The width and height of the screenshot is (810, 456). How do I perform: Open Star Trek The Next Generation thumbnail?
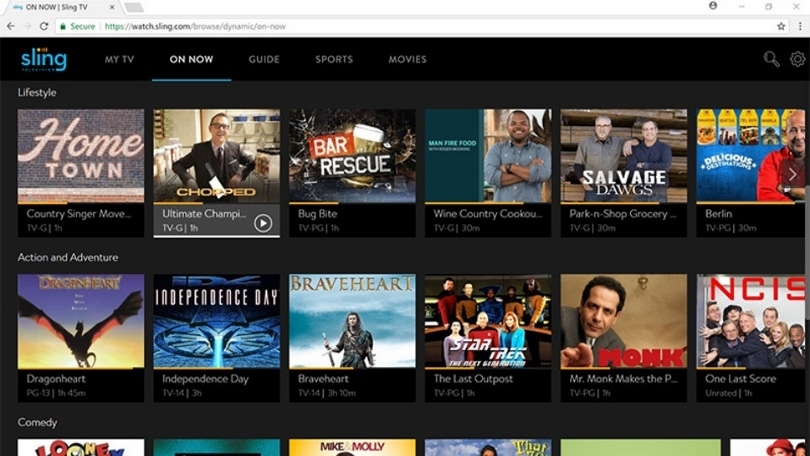point(488,321)
